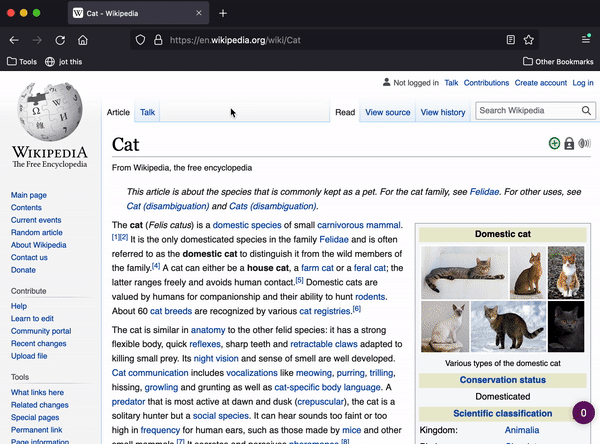
Task: Click the Wikipedia search magnifier icon
Action: [586, 111]
